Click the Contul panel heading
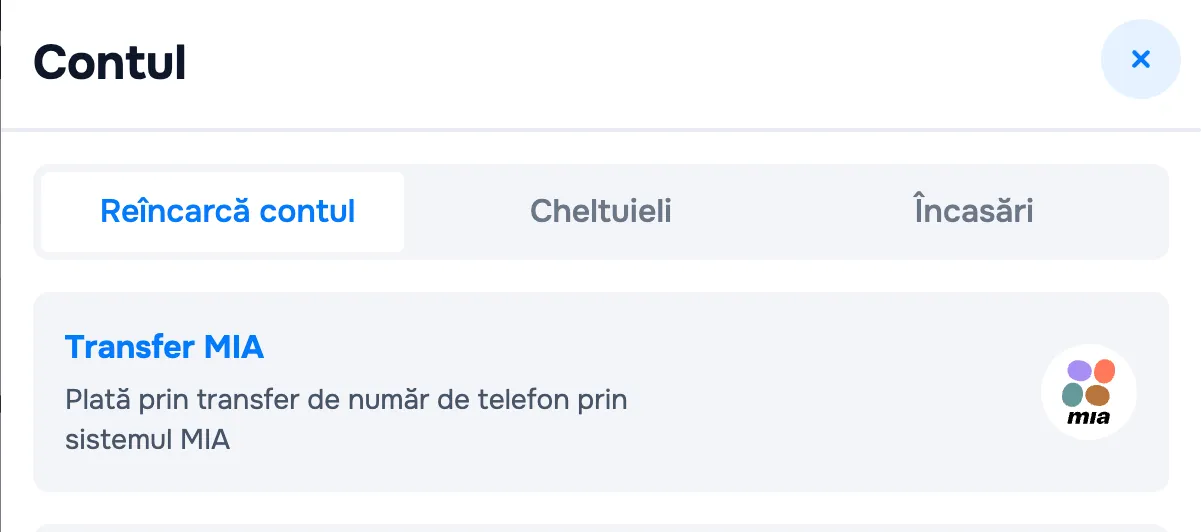Image resolution: width=1201 pixels, height=532 pixels. point(110,63)
